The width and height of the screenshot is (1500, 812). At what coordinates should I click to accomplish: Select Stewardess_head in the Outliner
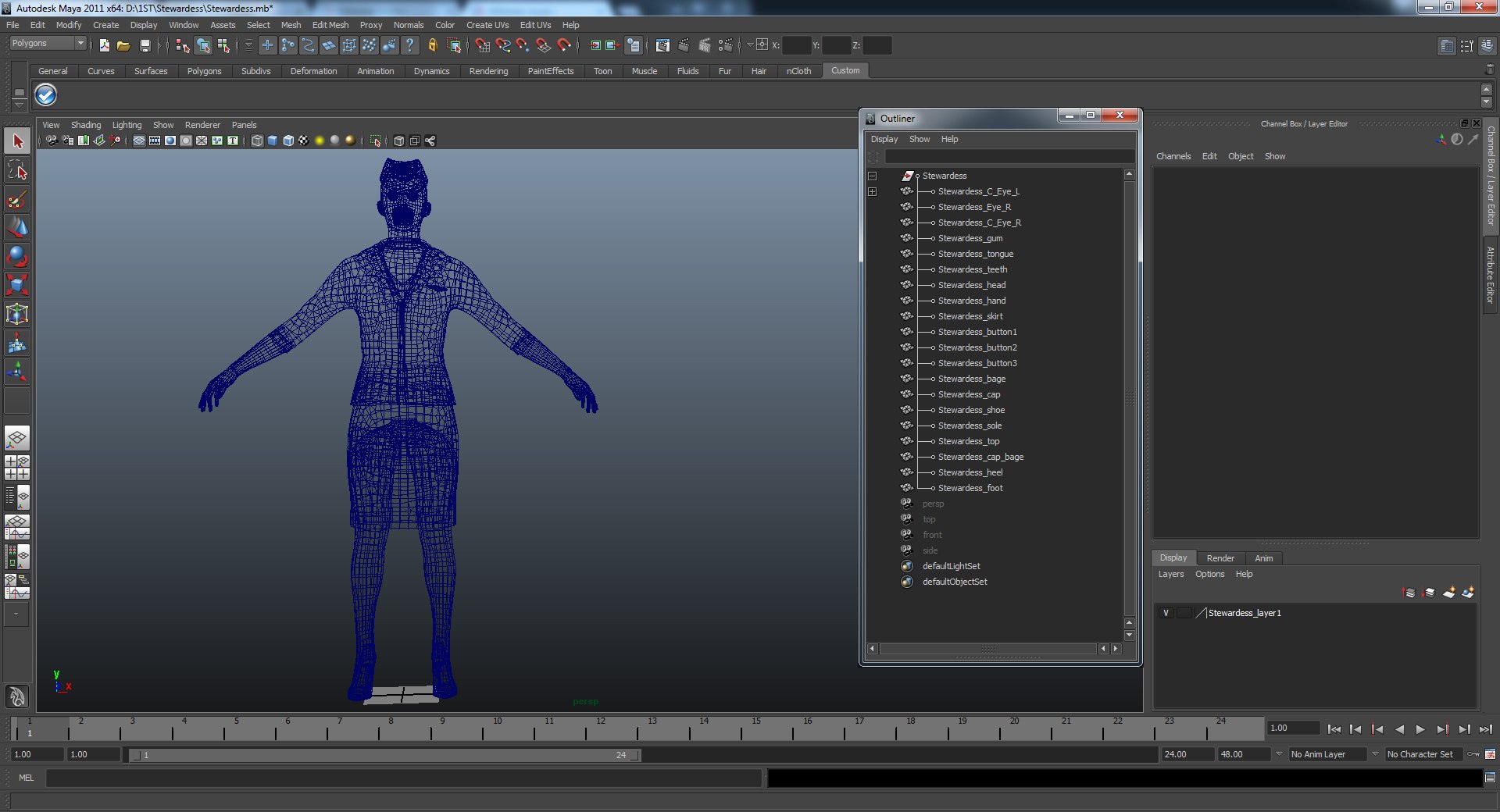click(x=972, y=285)
